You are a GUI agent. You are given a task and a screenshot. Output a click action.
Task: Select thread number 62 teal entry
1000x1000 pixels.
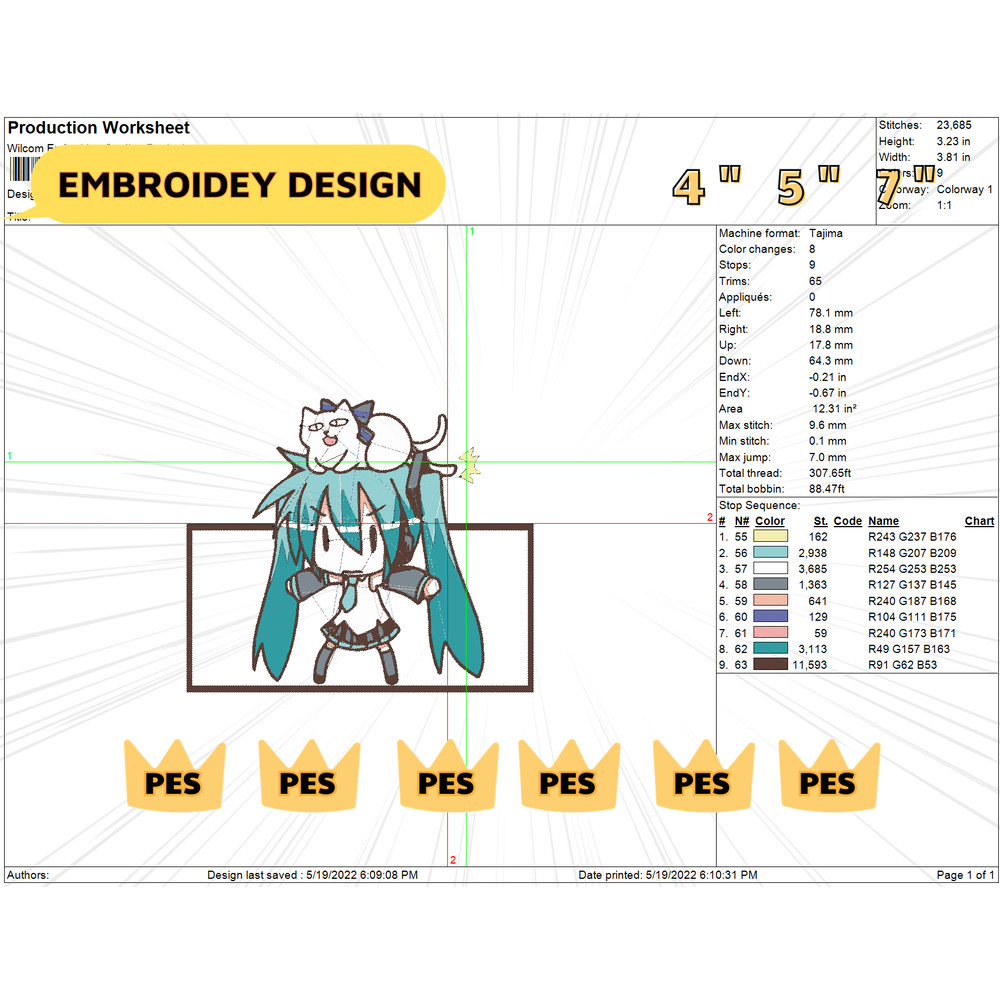point(770,648)
